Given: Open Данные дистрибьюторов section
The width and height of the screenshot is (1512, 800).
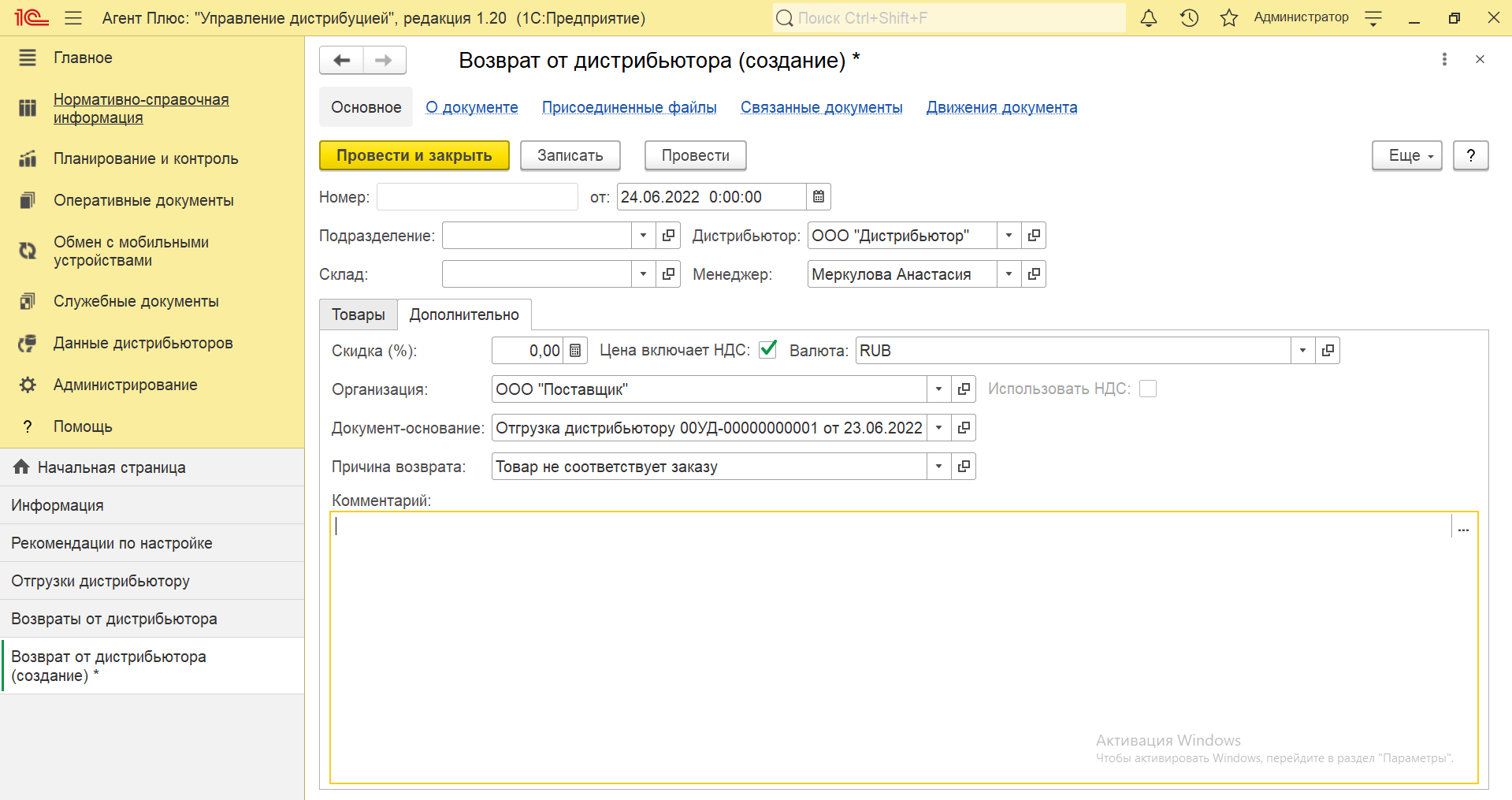Looking at the screenshot, I should tap(143, 343).
